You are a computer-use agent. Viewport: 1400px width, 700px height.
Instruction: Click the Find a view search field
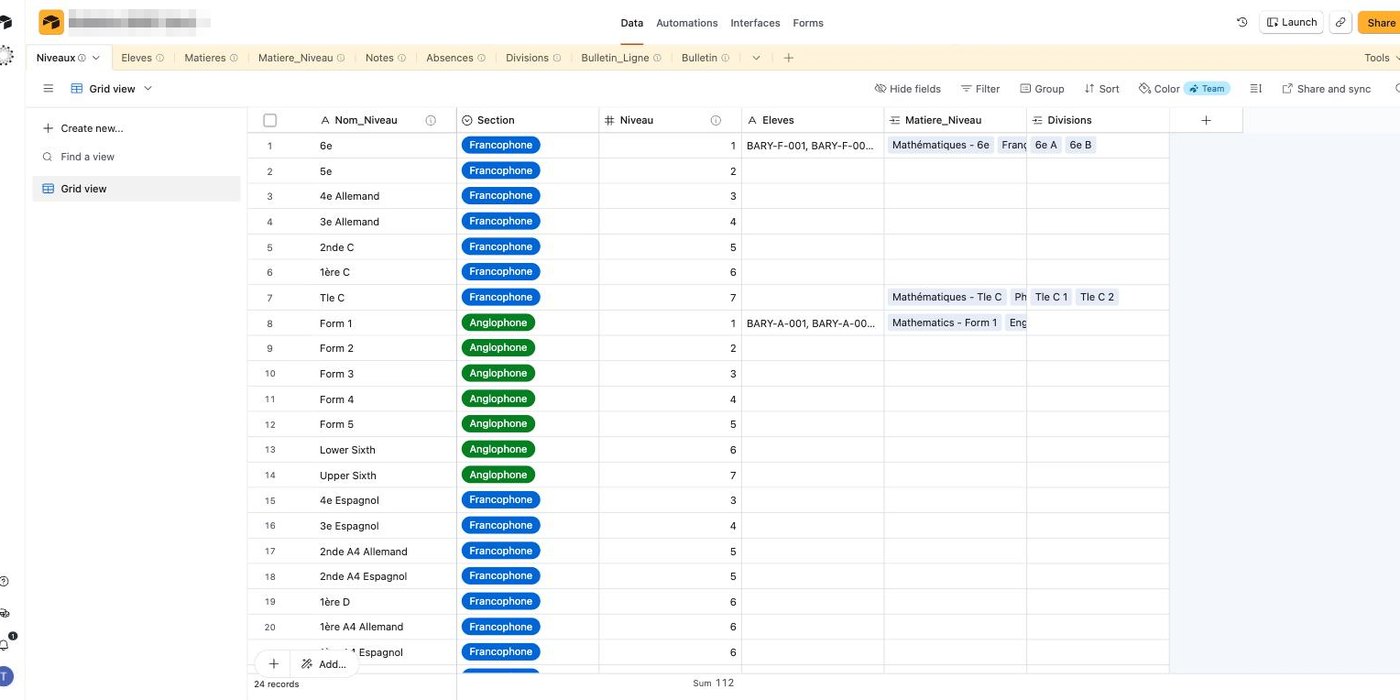click(136, 157)
